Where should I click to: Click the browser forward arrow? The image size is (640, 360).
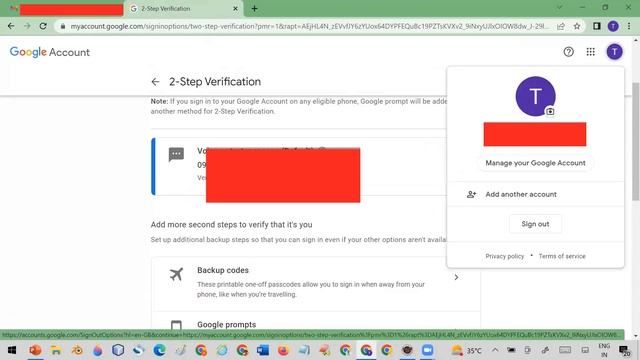[27, 26]
